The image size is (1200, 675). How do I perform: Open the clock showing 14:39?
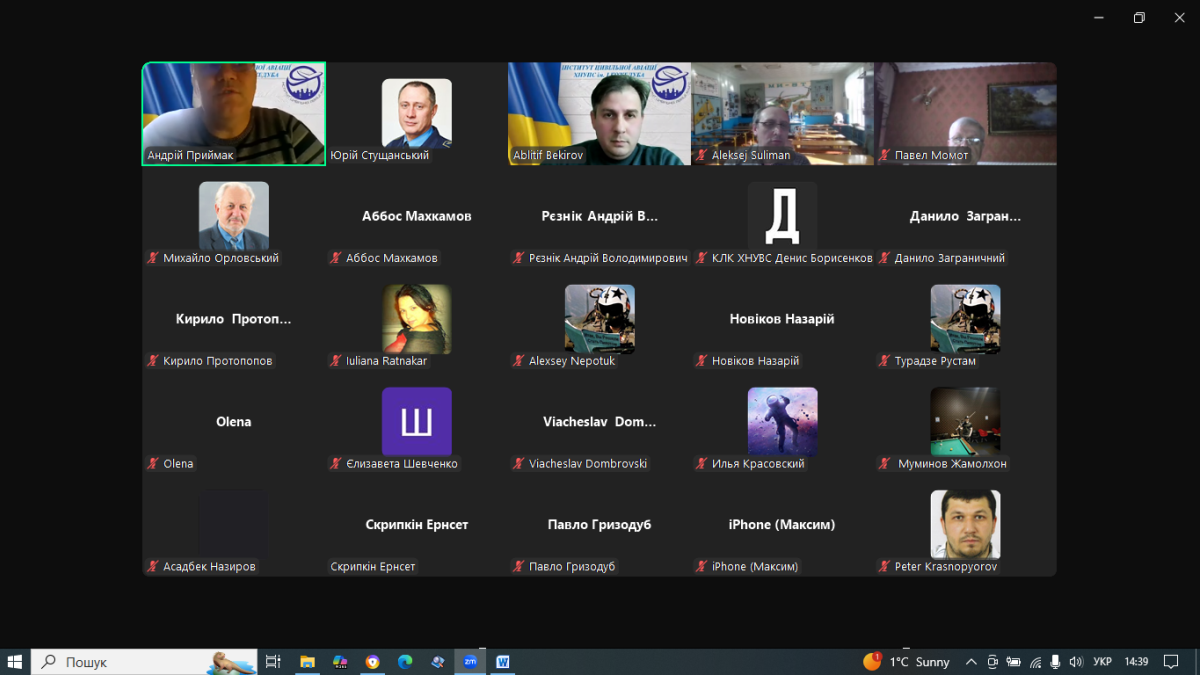click(1137, 662)
